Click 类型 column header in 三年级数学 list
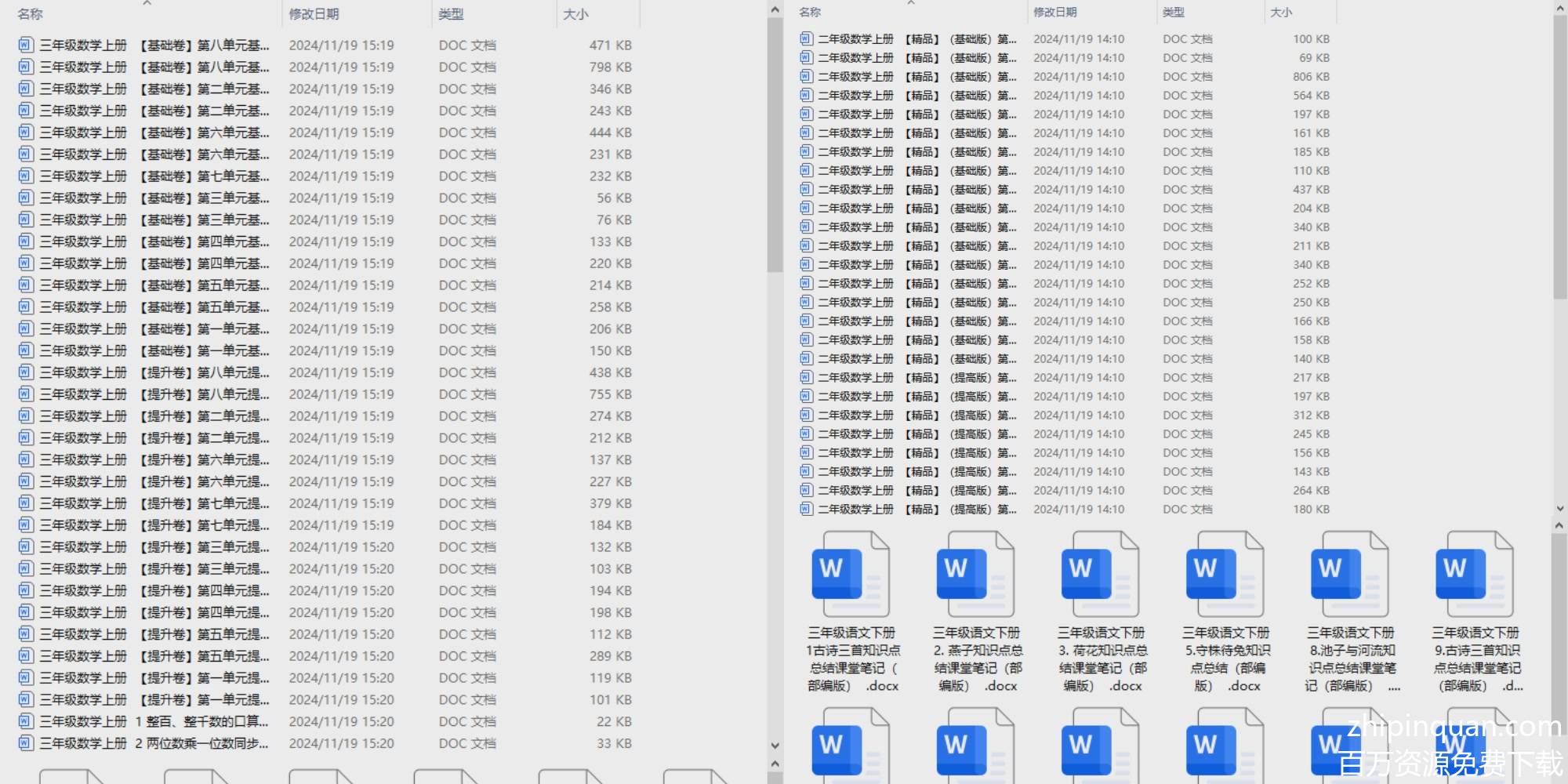1568x784 pixels. 452,14
